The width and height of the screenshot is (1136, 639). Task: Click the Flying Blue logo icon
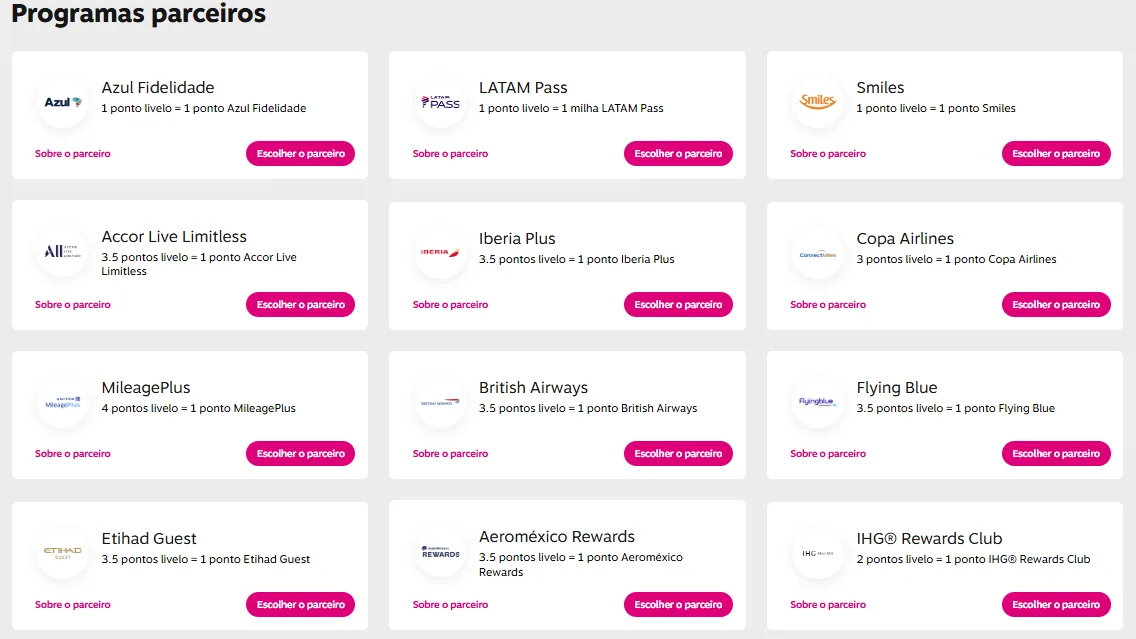(817, 403)
